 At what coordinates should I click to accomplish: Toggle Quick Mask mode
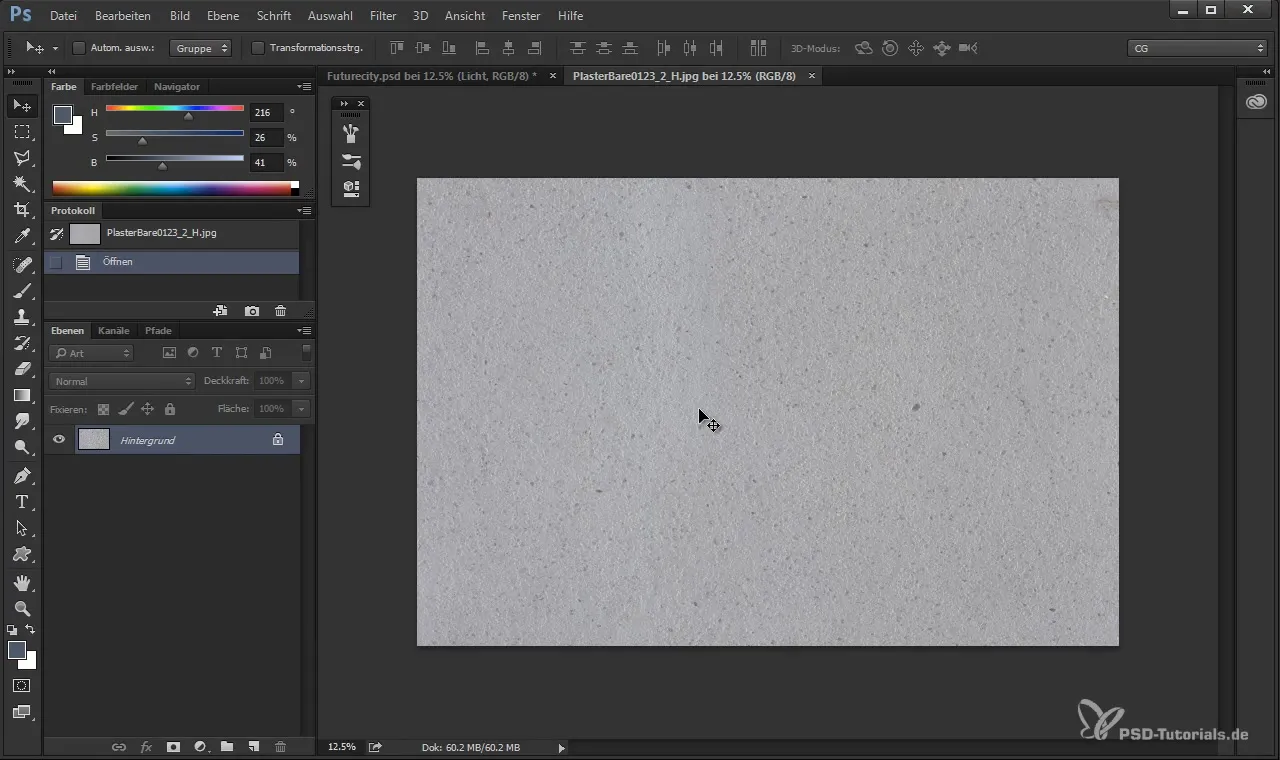click(x=22, y=686)
